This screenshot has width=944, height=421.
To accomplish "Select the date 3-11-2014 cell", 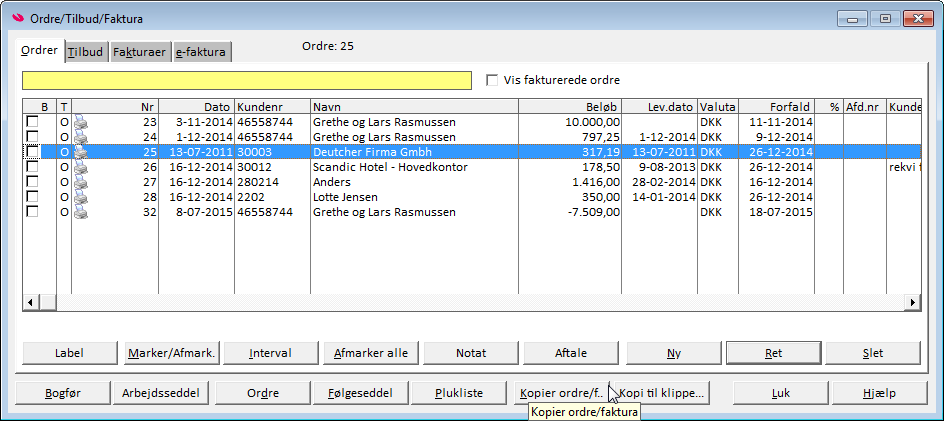I will pyautogui.click(x=196, y=122).
